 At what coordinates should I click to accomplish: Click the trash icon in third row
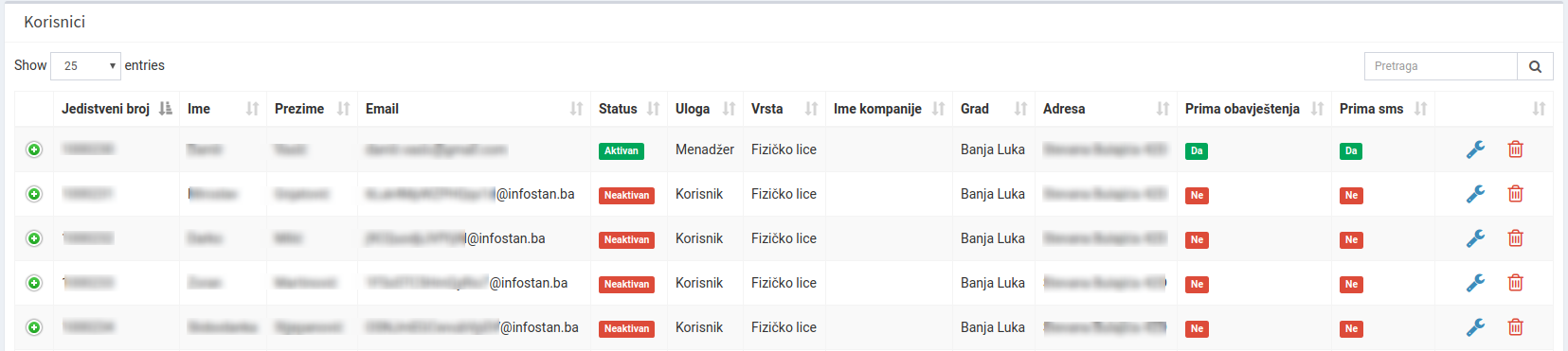1516,238
